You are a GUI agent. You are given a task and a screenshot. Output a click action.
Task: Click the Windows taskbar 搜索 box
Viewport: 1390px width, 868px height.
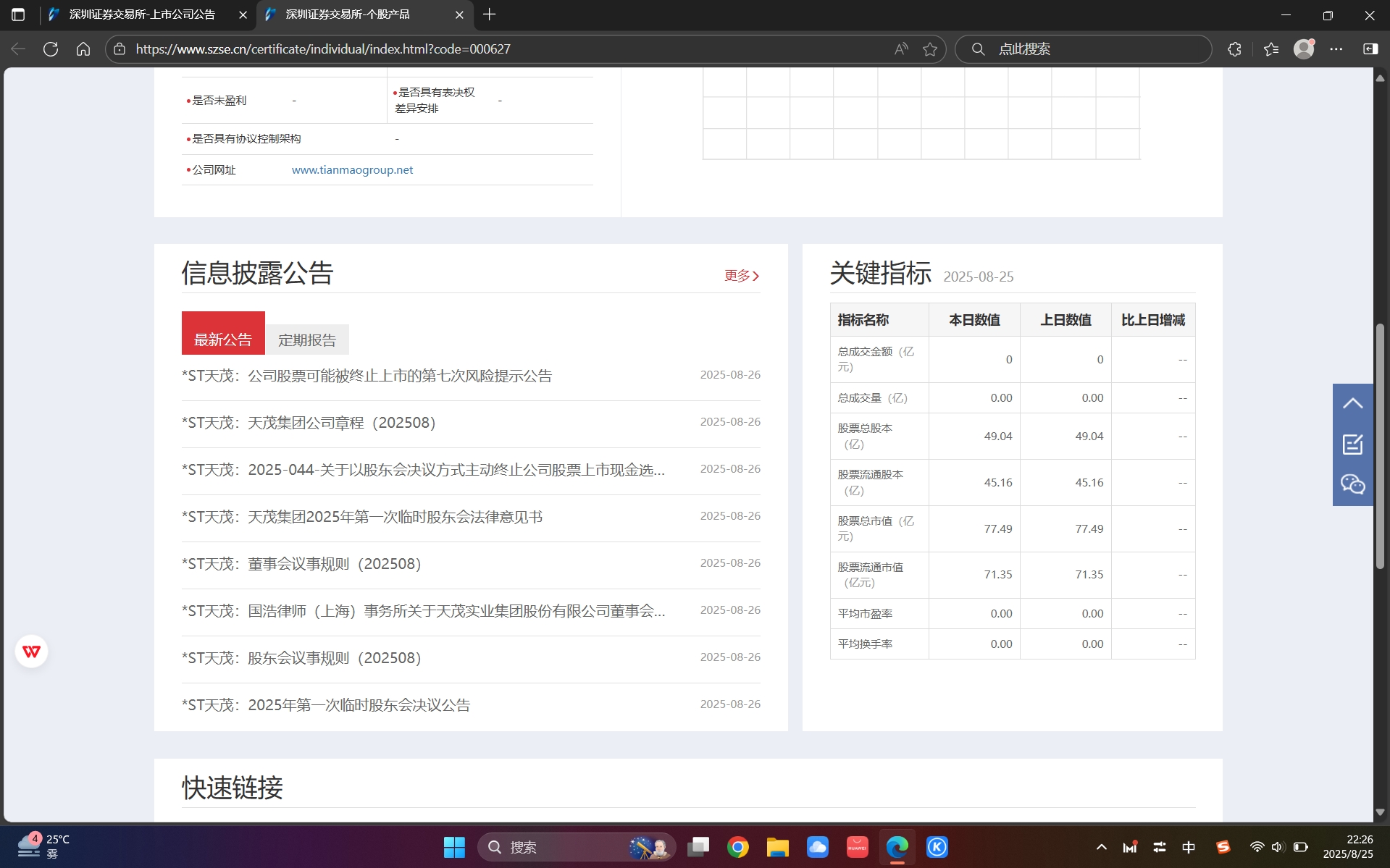(x=577, y=847)
